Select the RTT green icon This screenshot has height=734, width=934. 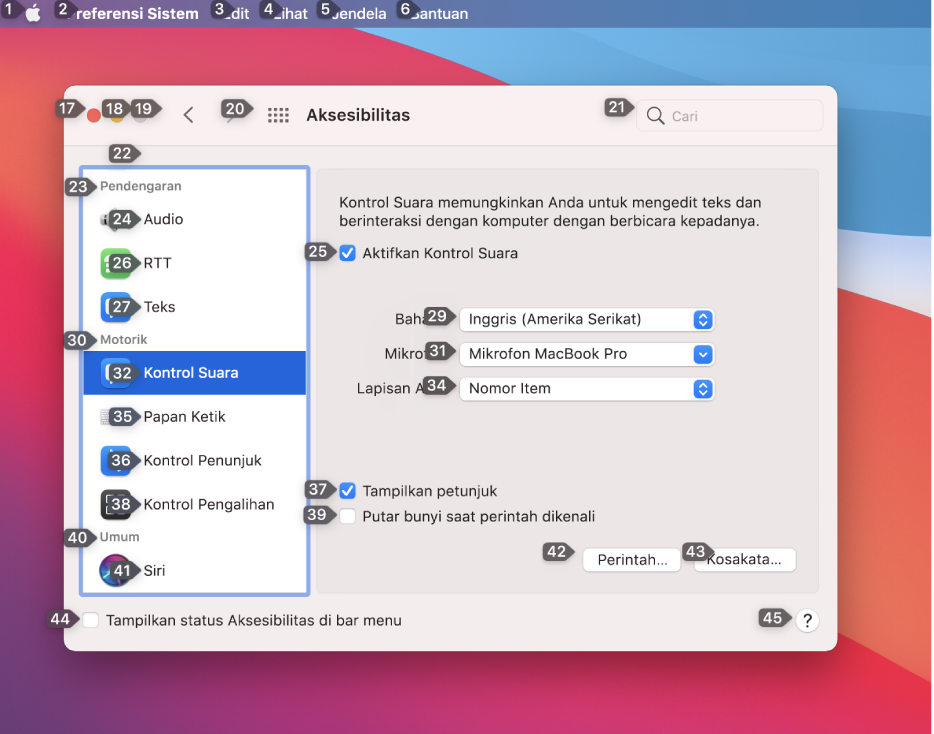point(116,263)
